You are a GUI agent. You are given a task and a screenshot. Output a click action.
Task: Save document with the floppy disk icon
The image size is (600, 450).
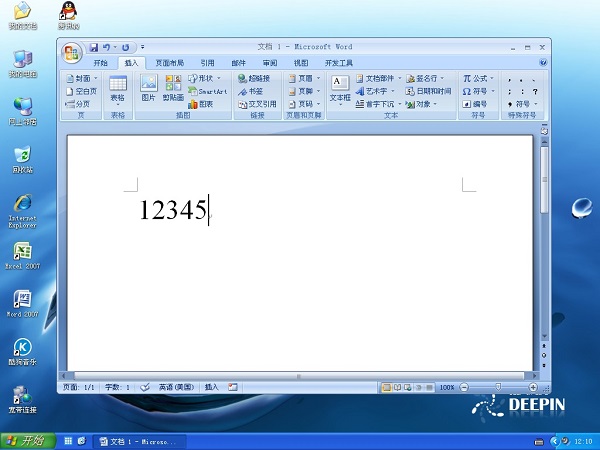94,47
